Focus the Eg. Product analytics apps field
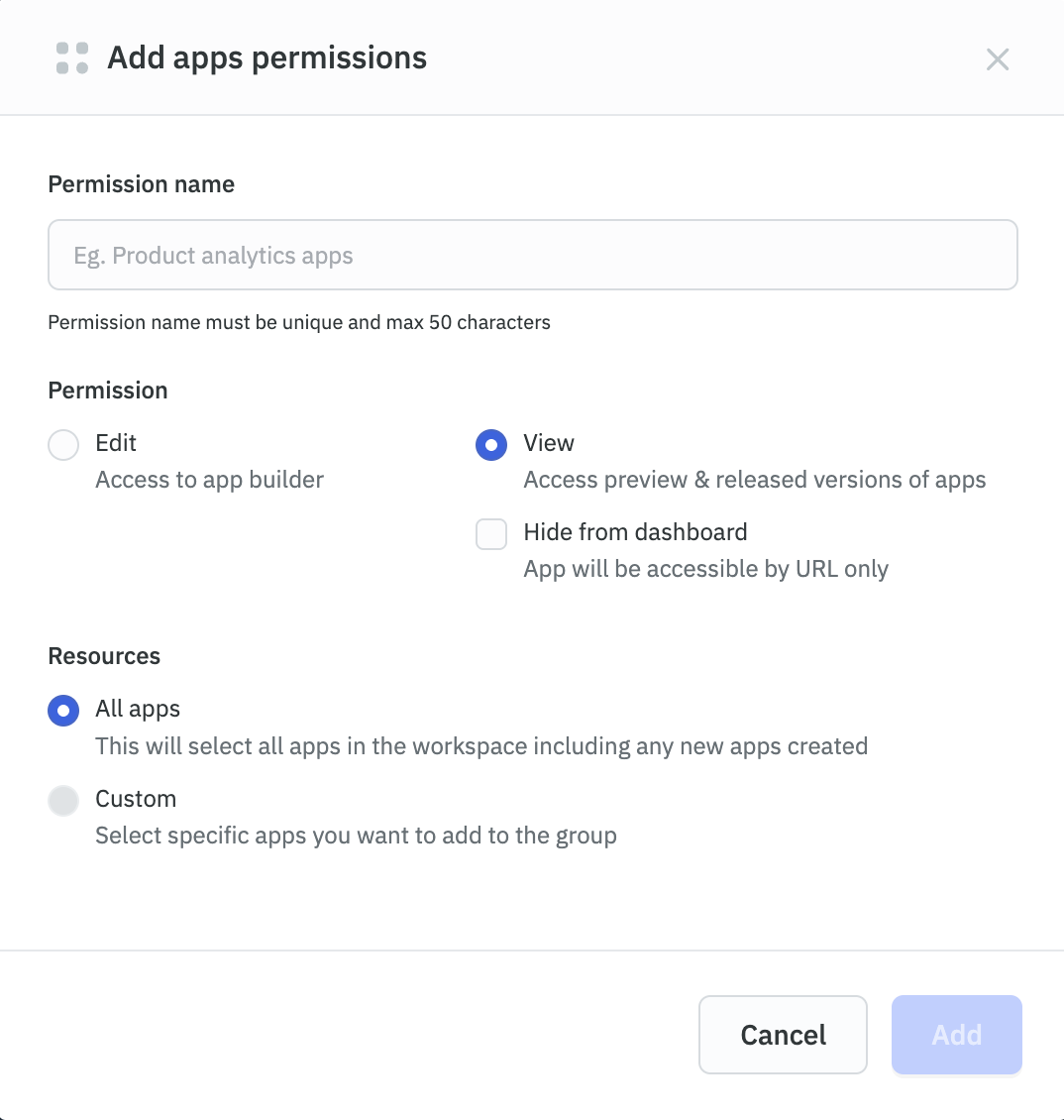 pos(532,255)
